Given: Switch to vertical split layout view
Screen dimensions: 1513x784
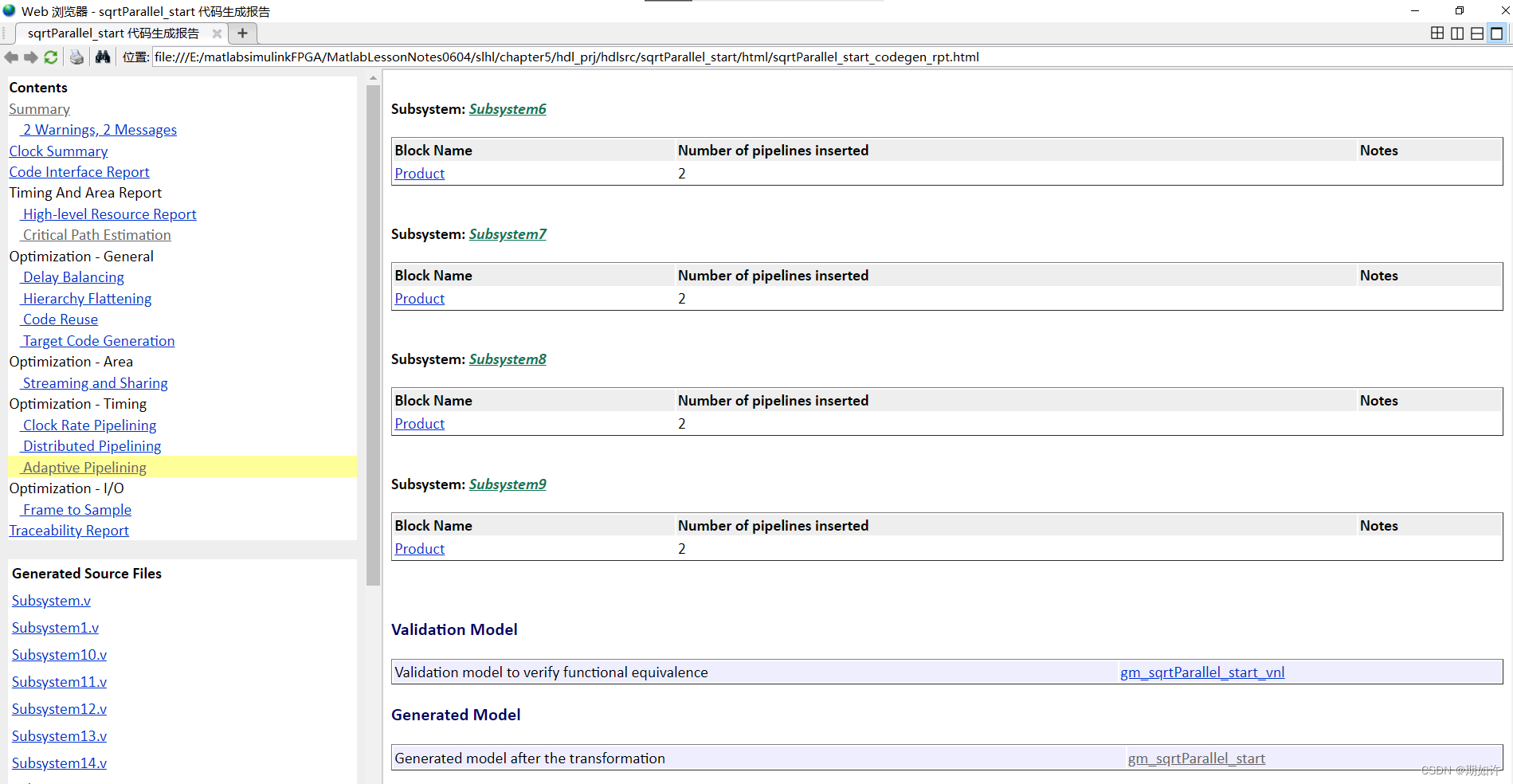Looking at the screenshot, I should tap(1457, 33).
